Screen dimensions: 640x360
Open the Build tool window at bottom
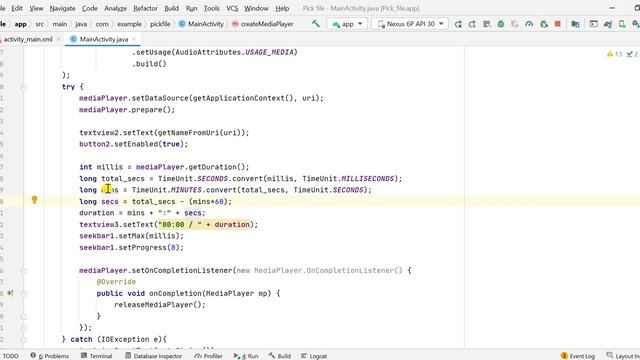pyautogui.click(x=280, y=356)
